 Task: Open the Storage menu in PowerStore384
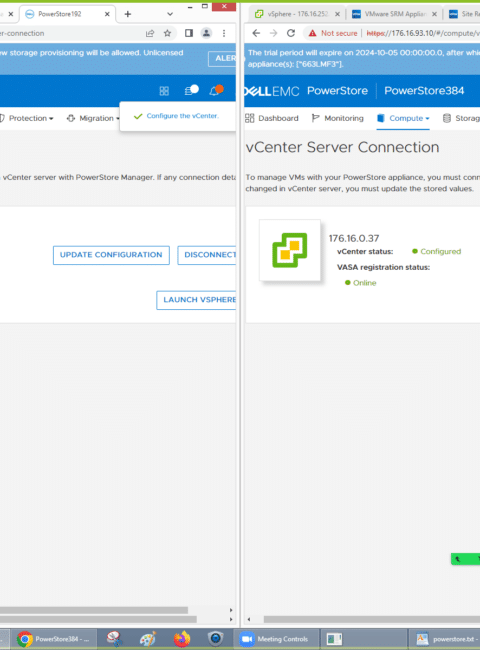pos(461,119)
